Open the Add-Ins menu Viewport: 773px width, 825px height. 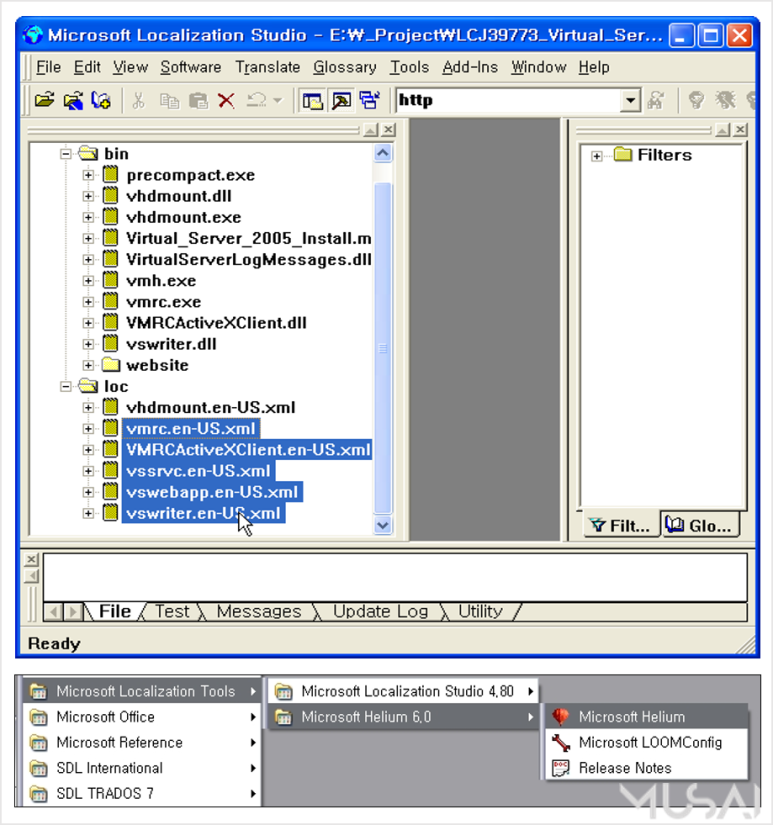(470, 67)
